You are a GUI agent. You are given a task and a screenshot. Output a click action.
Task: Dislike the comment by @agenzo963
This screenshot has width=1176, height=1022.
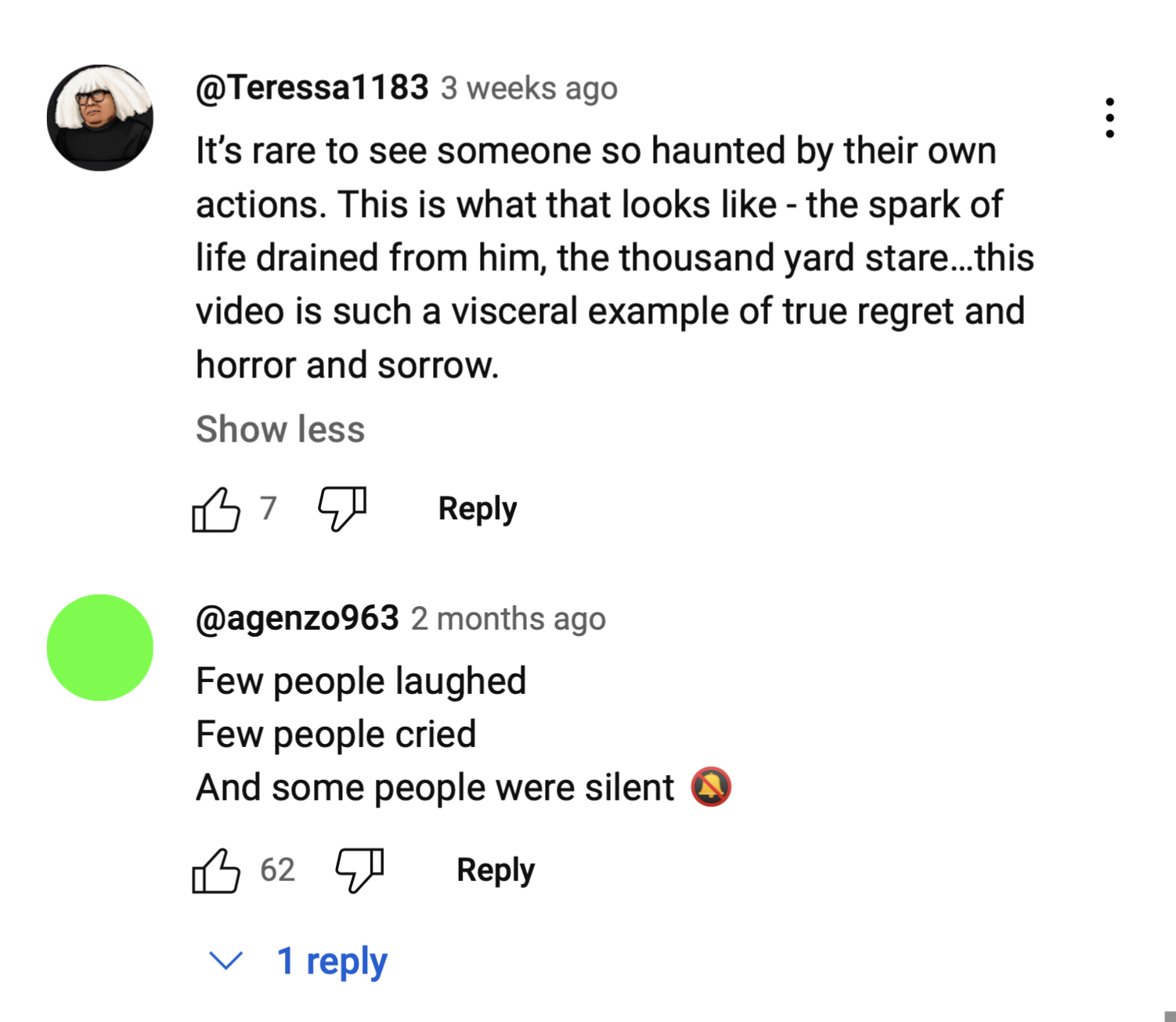(360, 870)
